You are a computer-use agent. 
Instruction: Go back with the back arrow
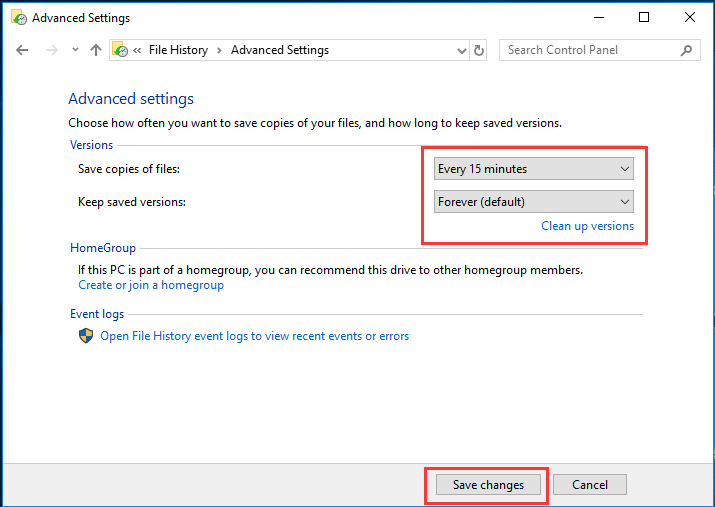(22, 50)
